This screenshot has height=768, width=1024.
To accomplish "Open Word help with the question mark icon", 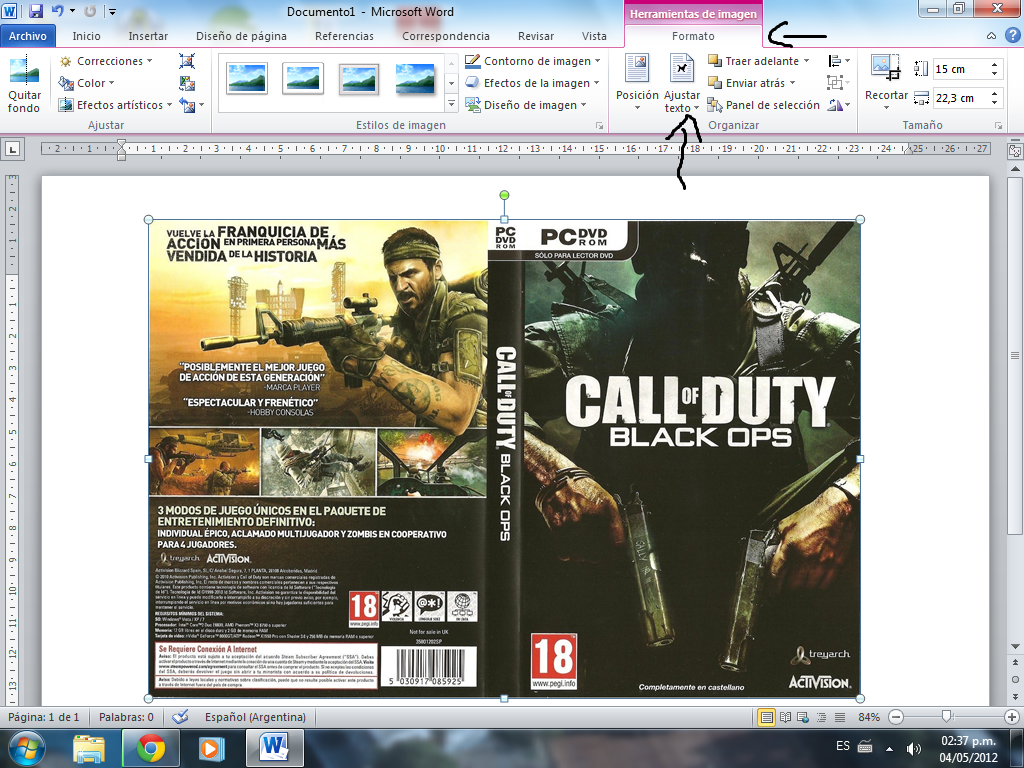I will point(1012,36).
